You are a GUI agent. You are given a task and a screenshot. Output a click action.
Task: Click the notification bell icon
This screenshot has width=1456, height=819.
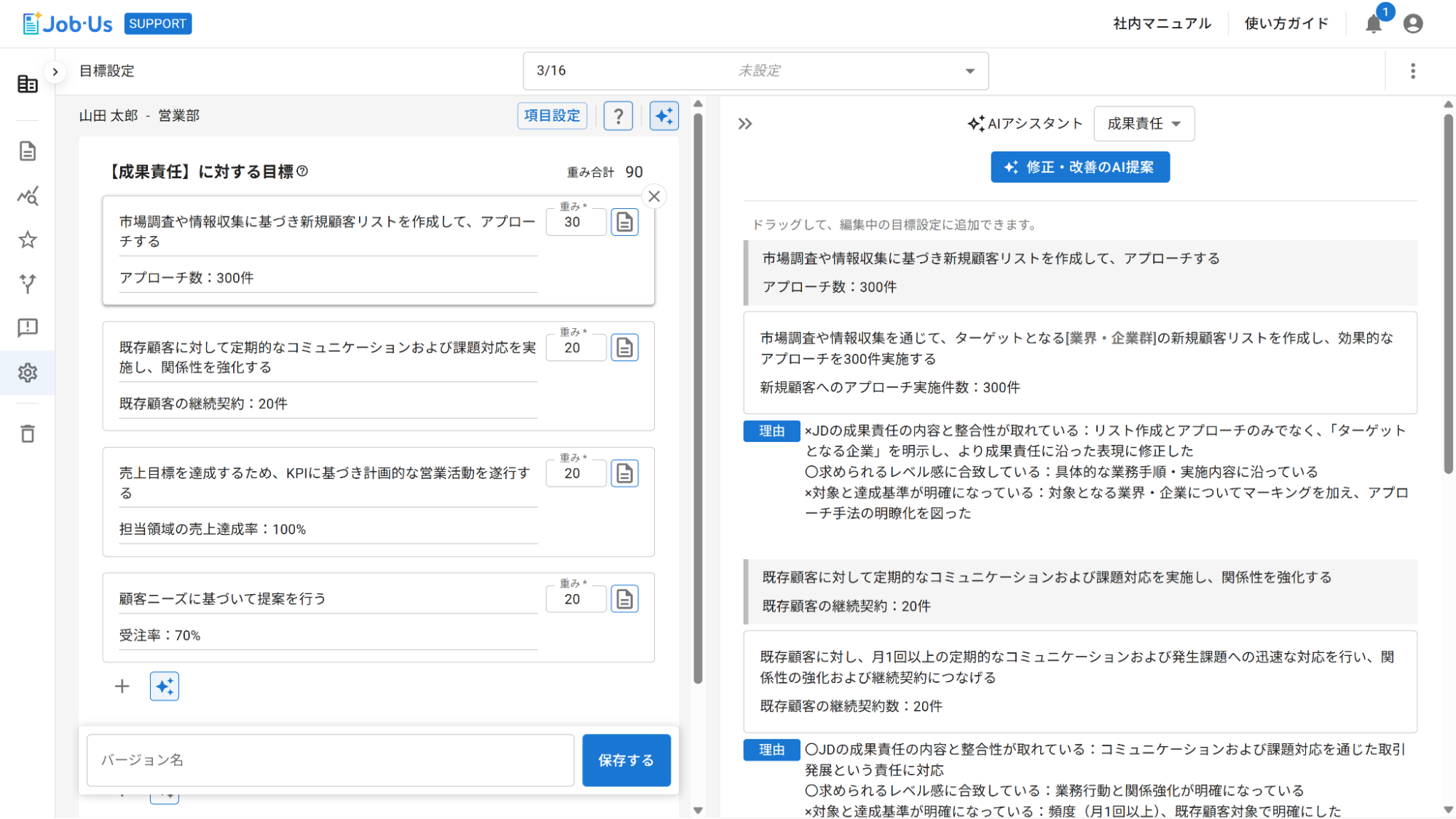(1373, 24)
